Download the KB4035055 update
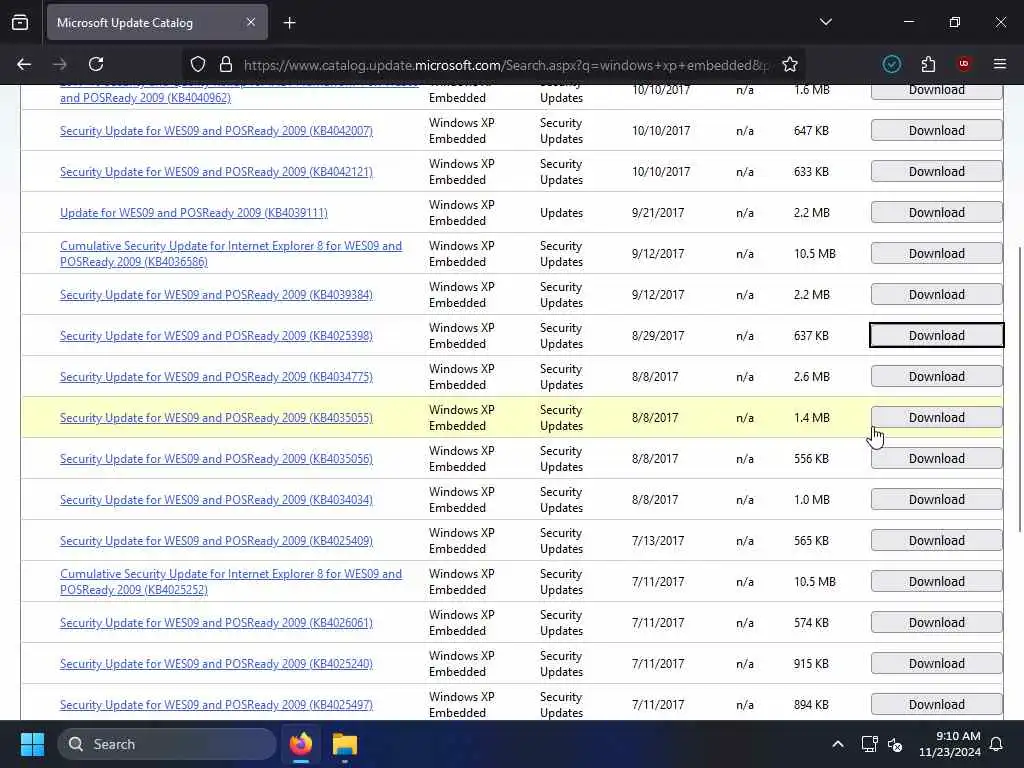 point(936,418)
